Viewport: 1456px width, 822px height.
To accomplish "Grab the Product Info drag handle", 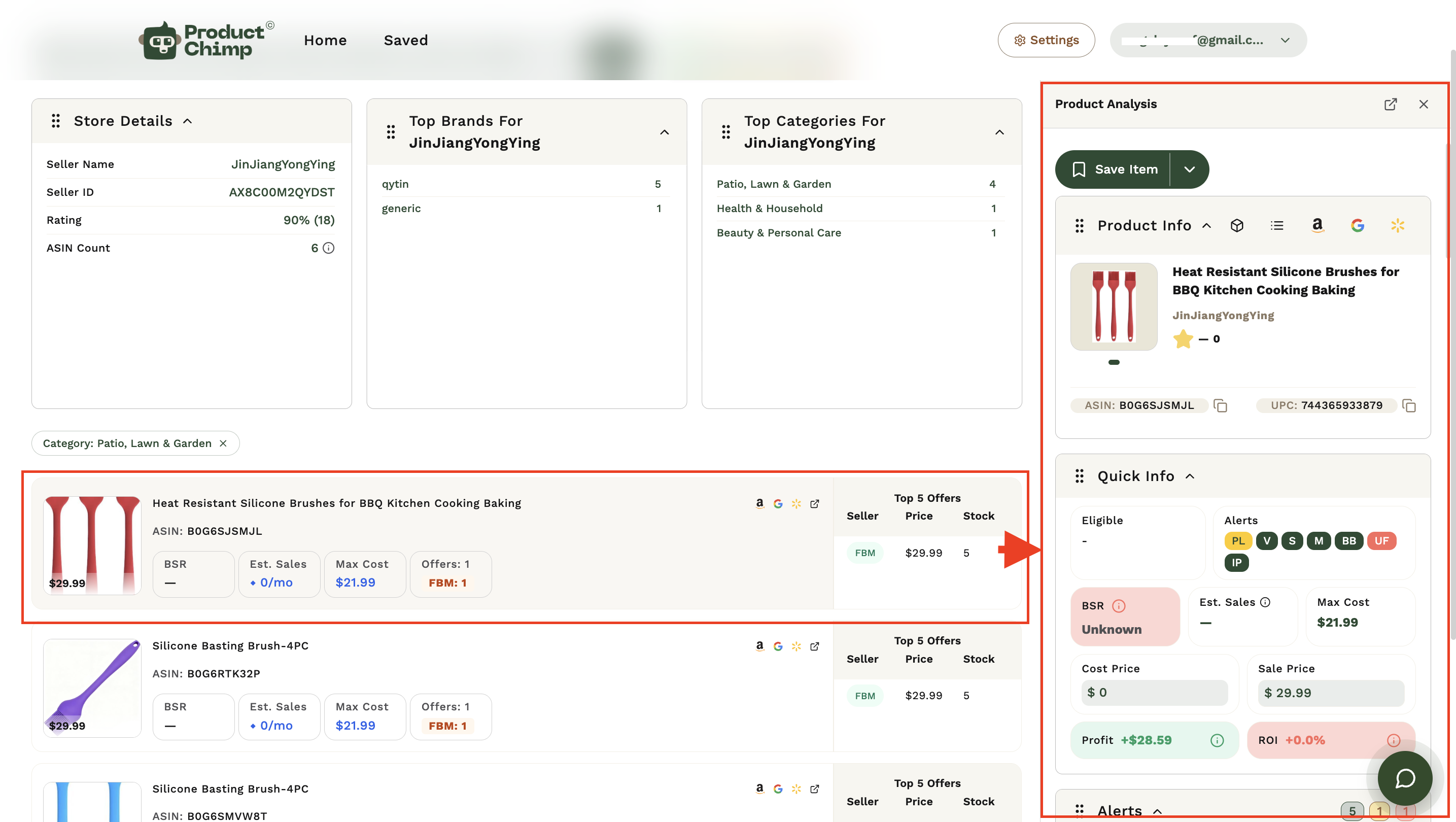I will 1079,226.
